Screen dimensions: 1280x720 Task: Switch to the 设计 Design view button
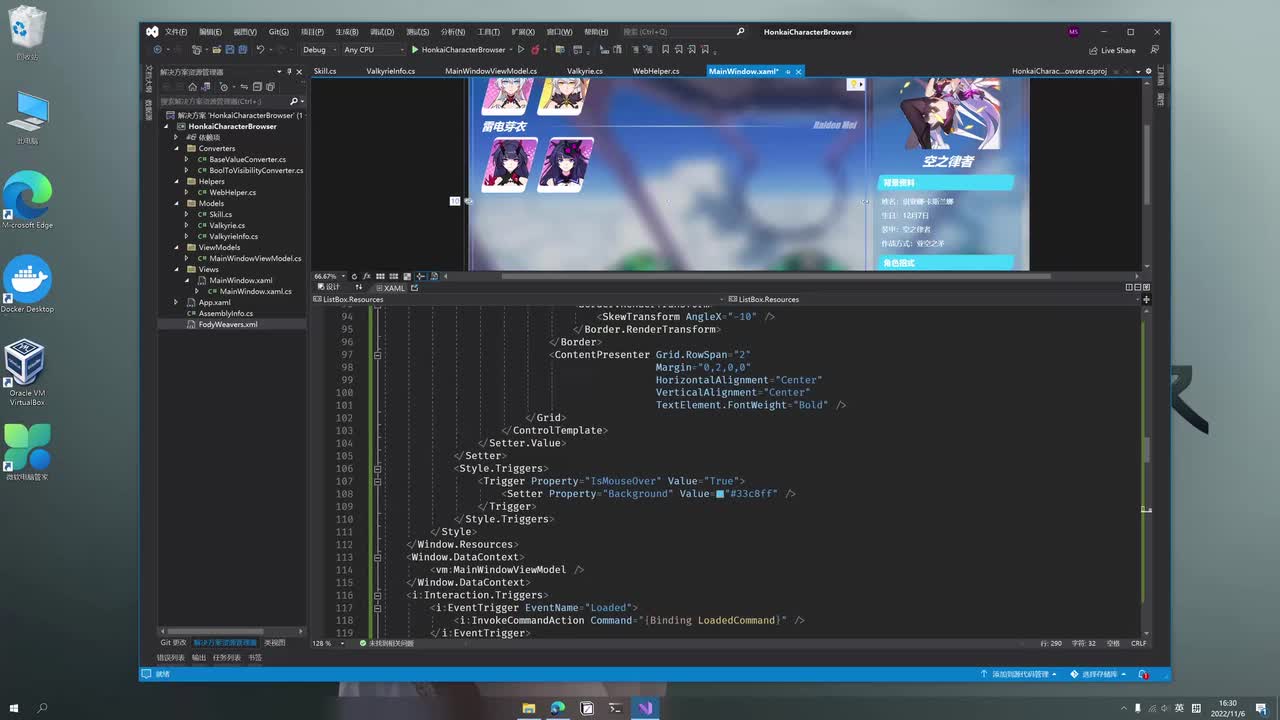click(x=328, y=288)
